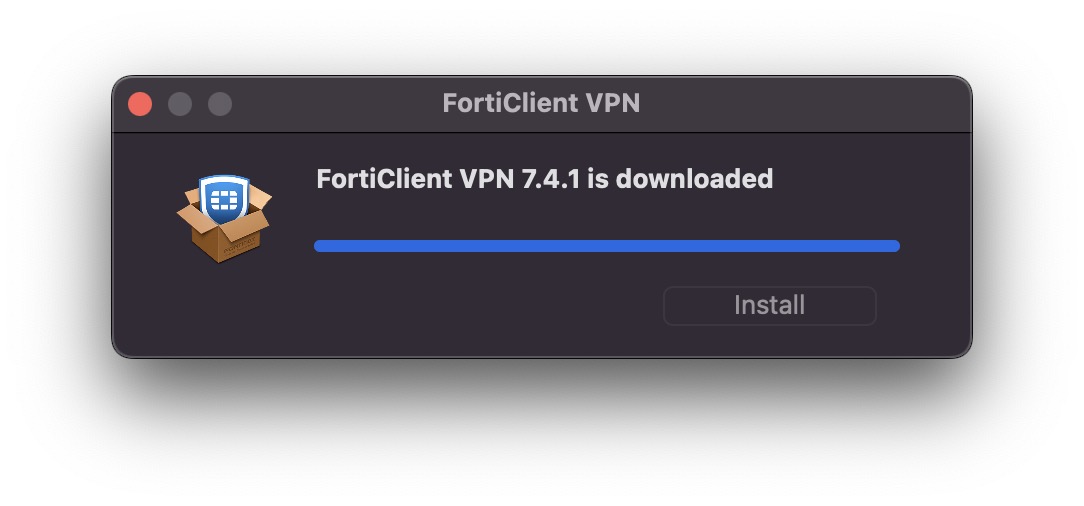Click the left end of the progress bar
Viewport: 1084px width, 506px height.
(319, 246)
